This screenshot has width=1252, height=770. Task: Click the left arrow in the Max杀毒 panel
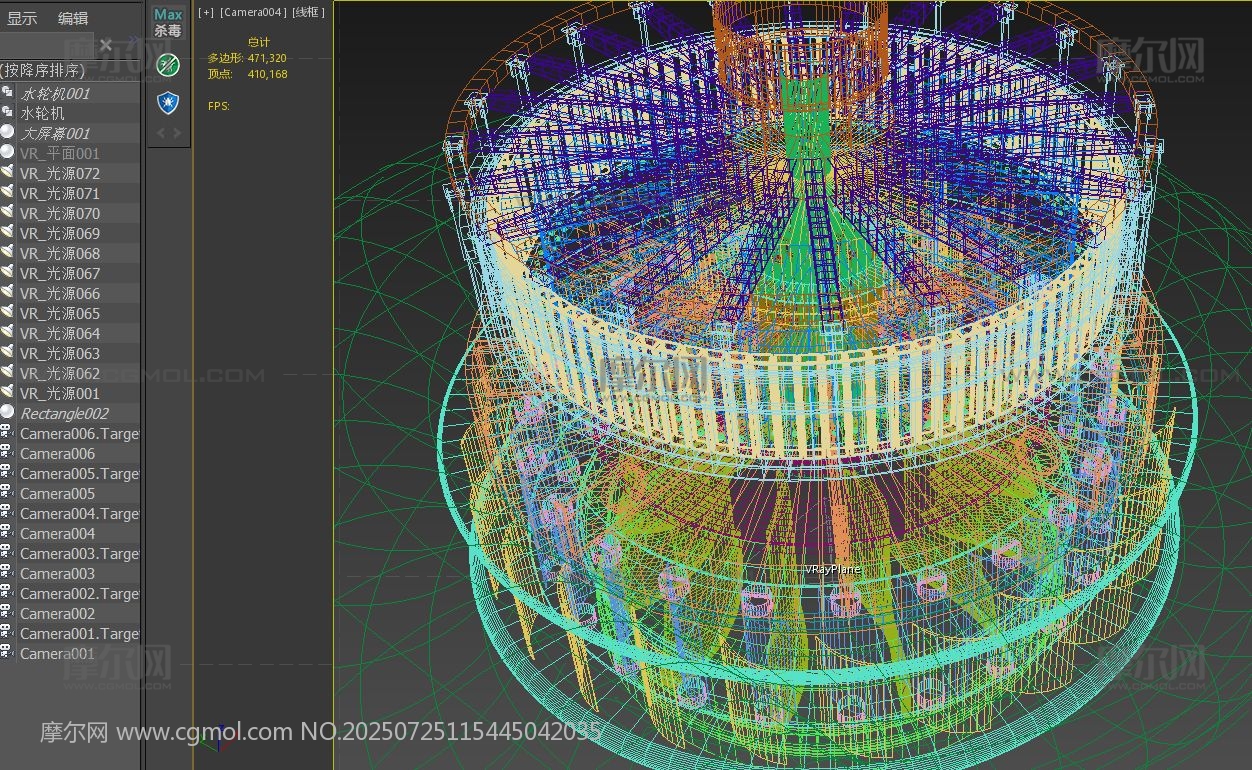[x=161, y=132]
